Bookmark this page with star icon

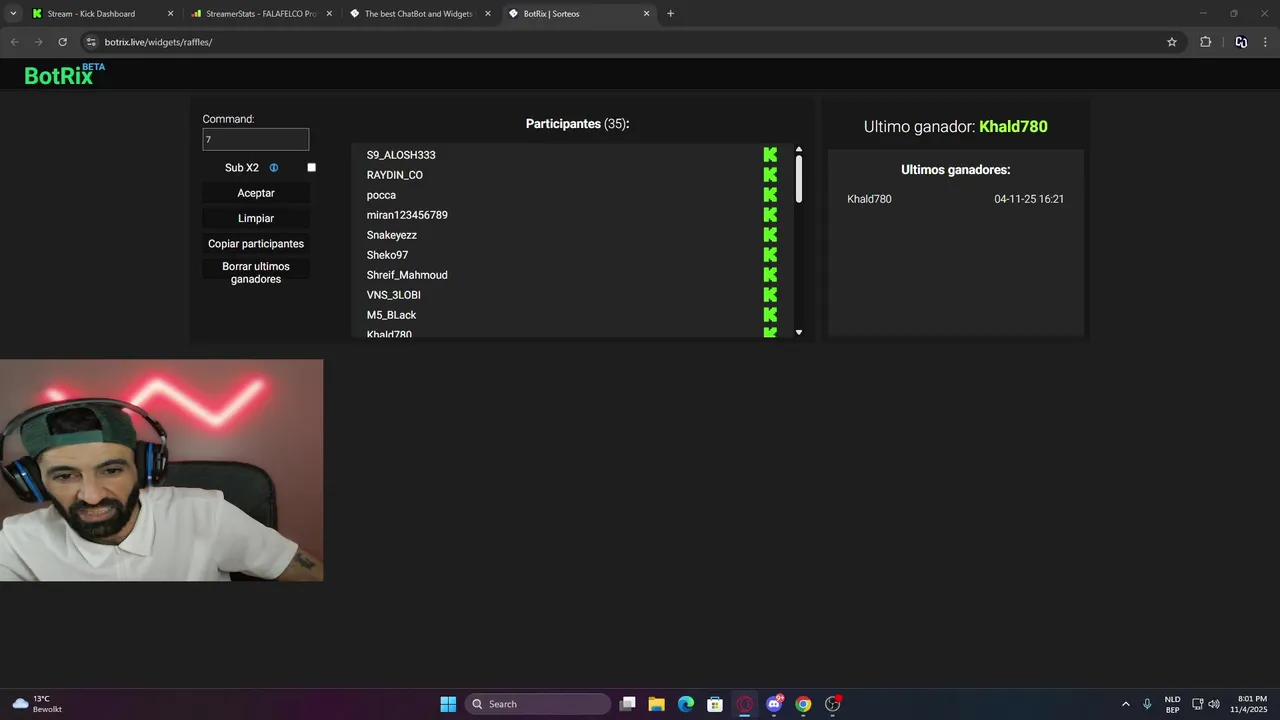[1172, 42]
